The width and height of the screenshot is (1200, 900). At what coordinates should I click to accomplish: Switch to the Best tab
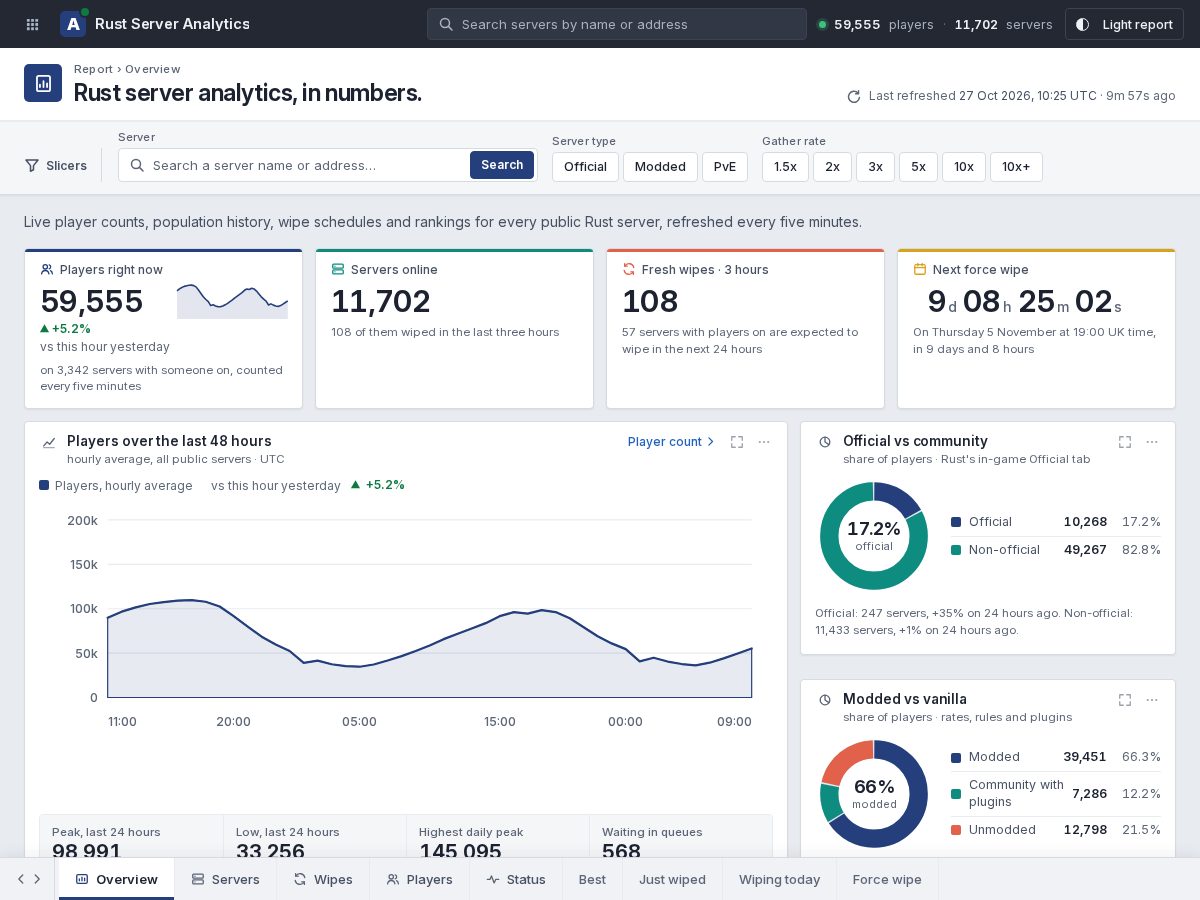(592, 880)
